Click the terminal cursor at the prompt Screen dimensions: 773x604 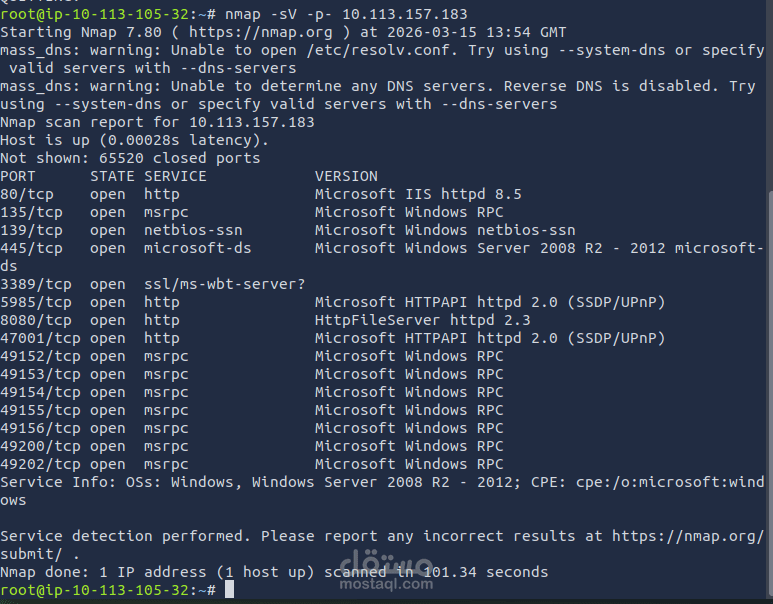(229, 589)
